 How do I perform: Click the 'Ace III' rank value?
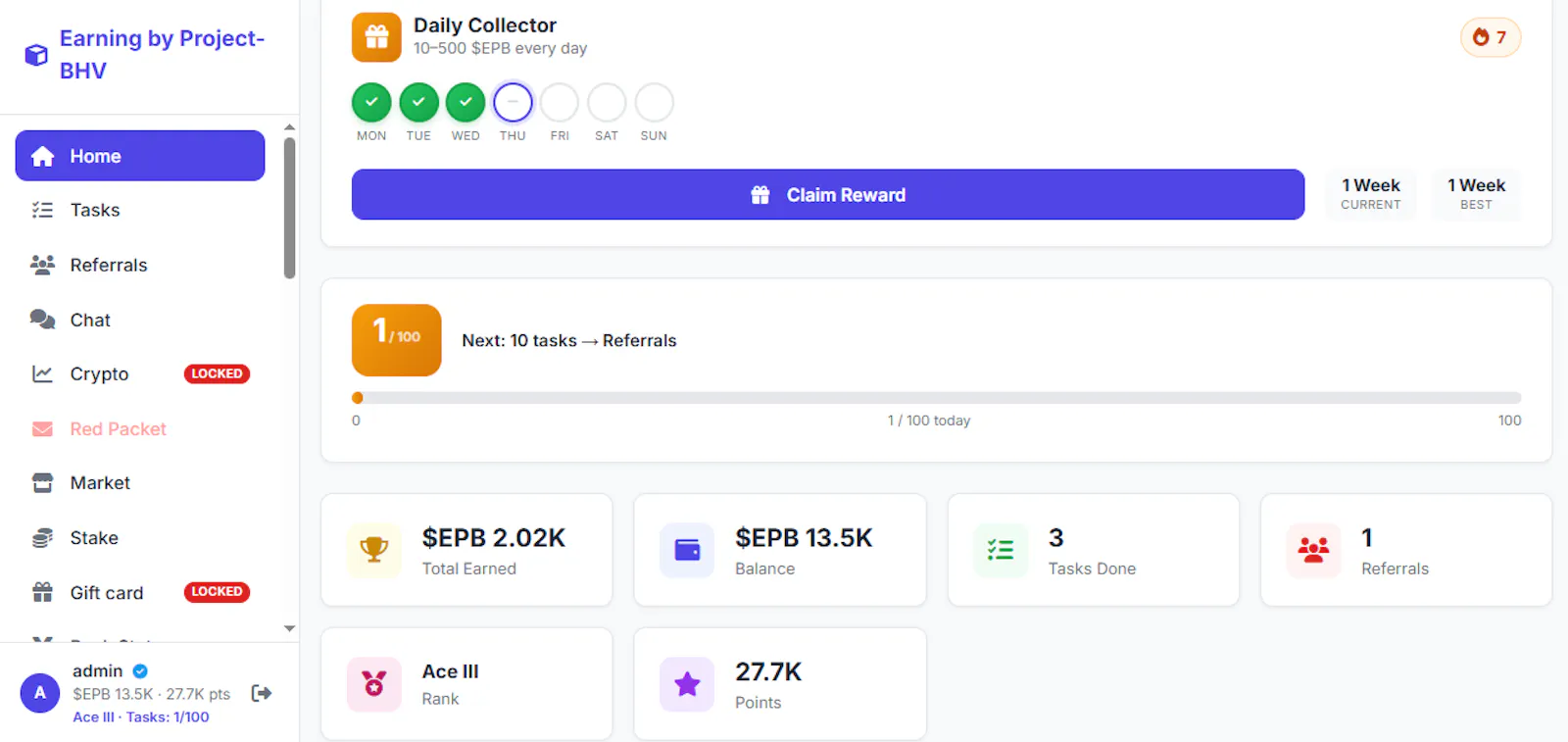pos(451,671)
